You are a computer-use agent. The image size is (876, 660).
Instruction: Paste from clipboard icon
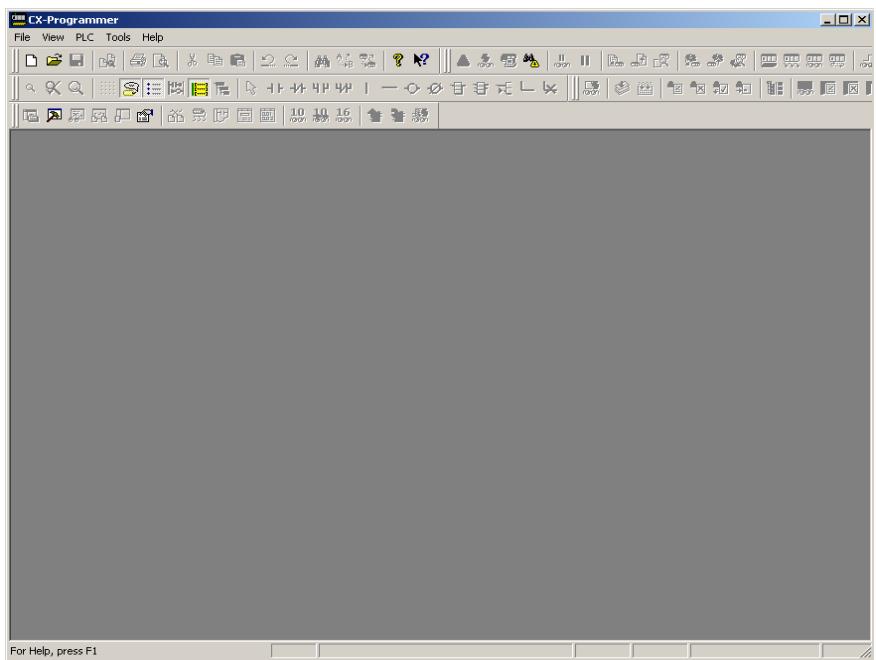[238, 60]
